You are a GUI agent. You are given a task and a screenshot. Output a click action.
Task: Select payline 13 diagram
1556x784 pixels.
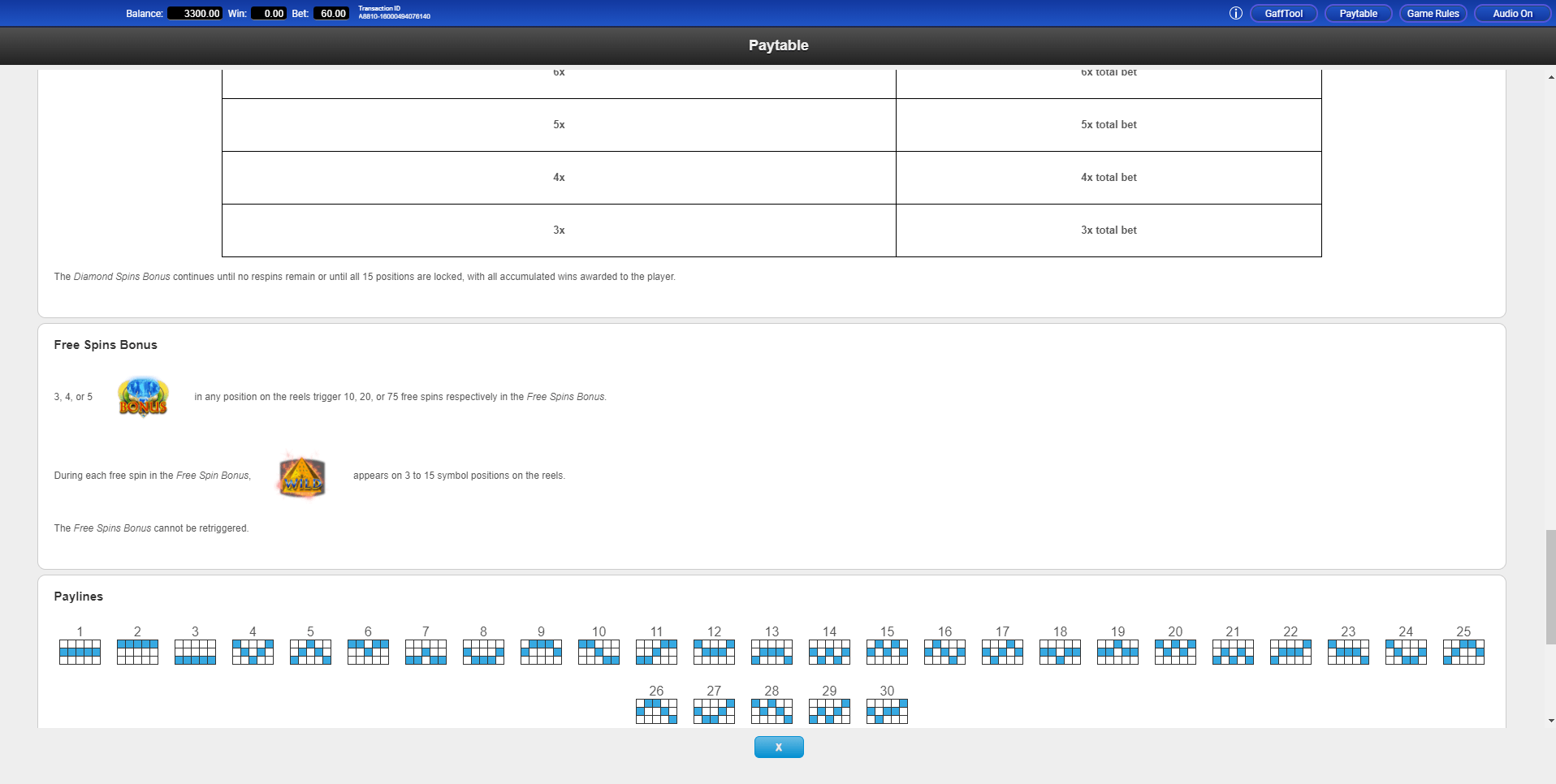tap(772, 652)
